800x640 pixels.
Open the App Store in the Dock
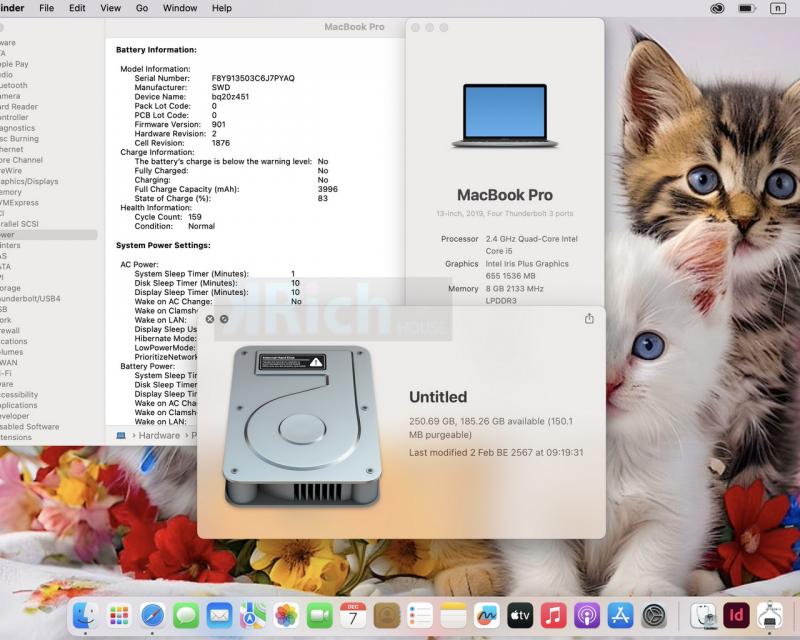tap(620, 615)
